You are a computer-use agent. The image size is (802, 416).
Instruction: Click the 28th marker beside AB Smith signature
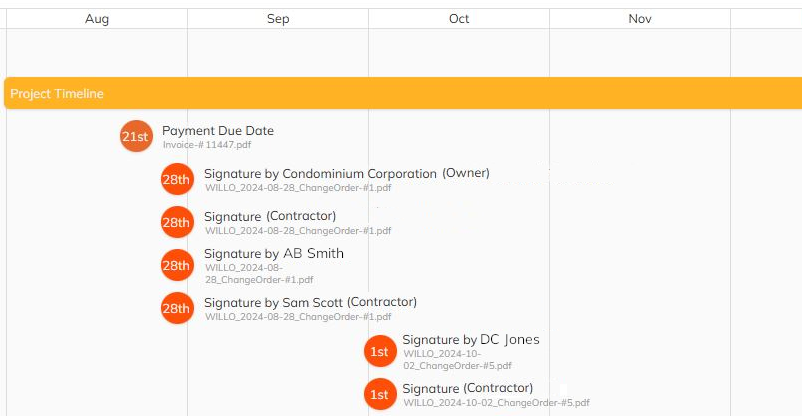pyautogui.click(x=177, y=265)
